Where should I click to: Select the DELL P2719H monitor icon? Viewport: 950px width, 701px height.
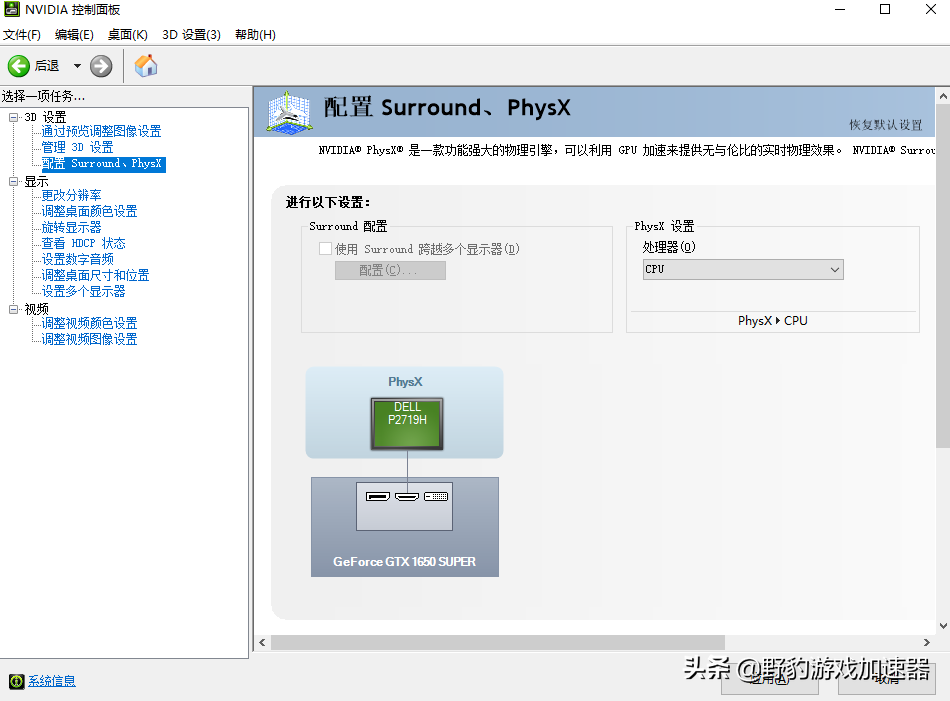[407, 424]
